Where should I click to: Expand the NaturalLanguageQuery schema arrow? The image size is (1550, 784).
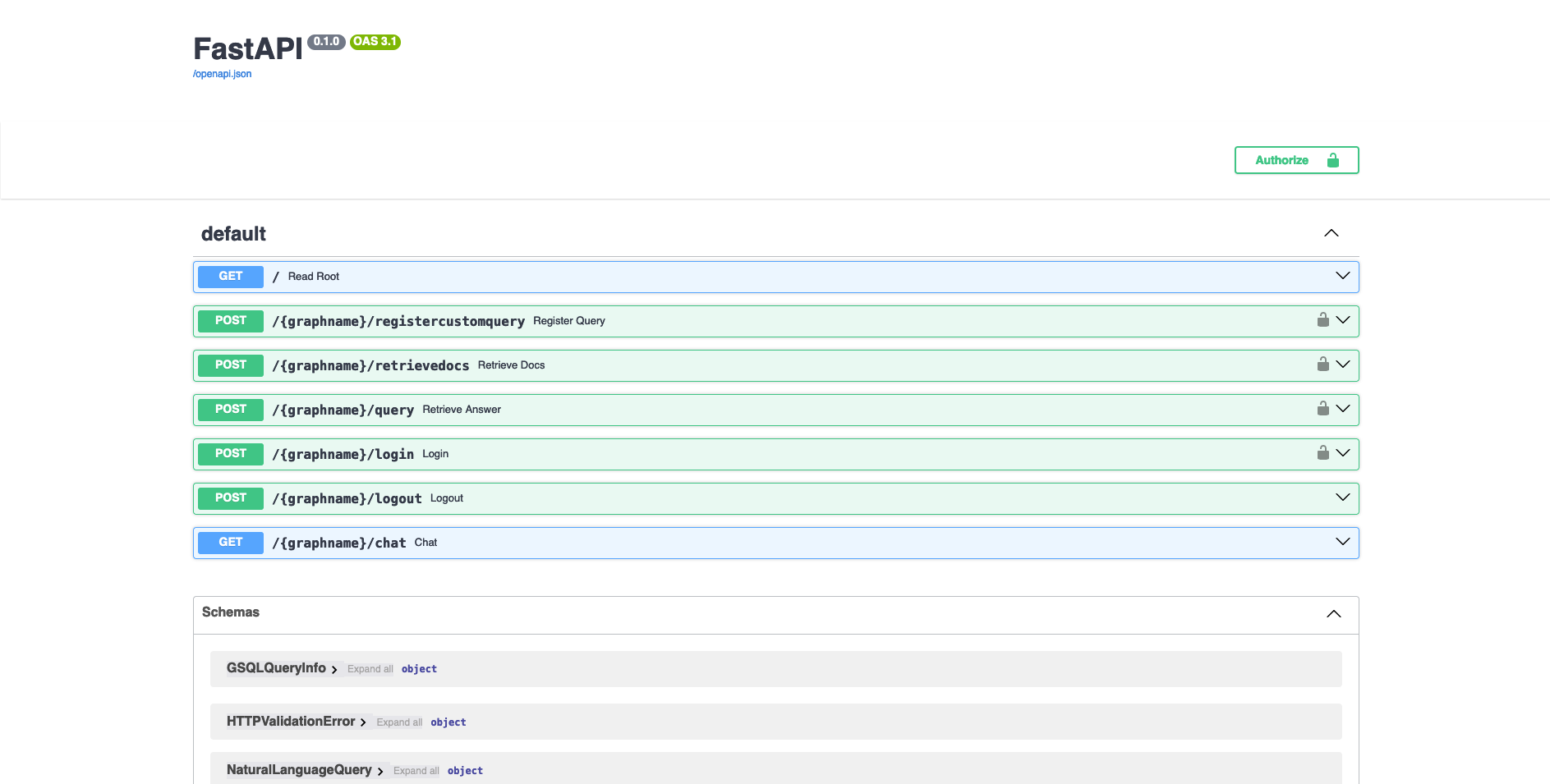pyautogui.click(x=380, y=772)
